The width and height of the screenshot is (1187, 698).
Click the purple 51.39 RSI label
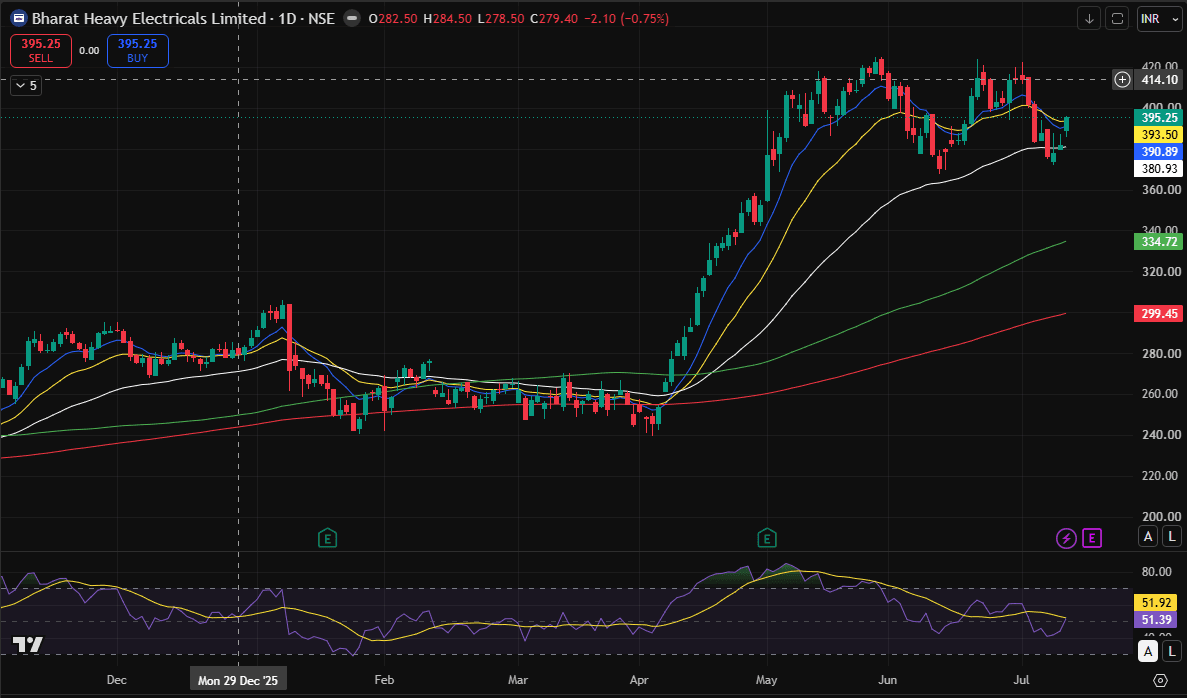[x=1156, y=620]
